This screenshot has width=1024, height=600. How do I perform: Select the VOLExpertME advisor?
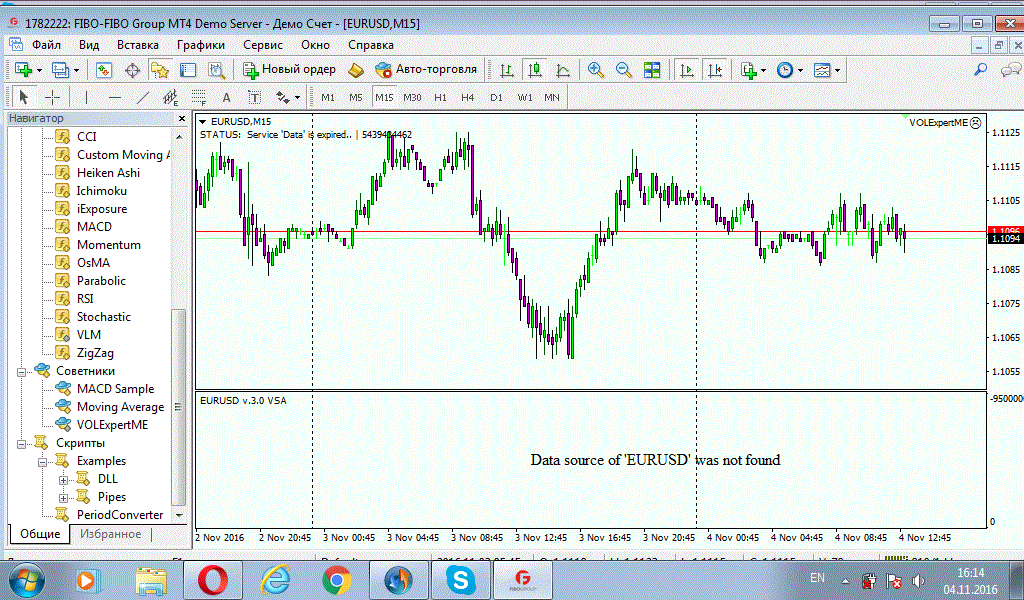tap(112, 424)
